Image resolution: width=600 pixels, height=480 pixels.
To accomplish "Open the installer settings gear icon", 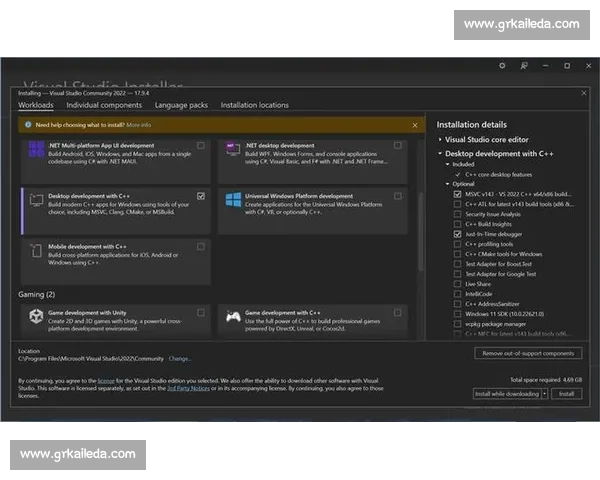I will (502, 66).
